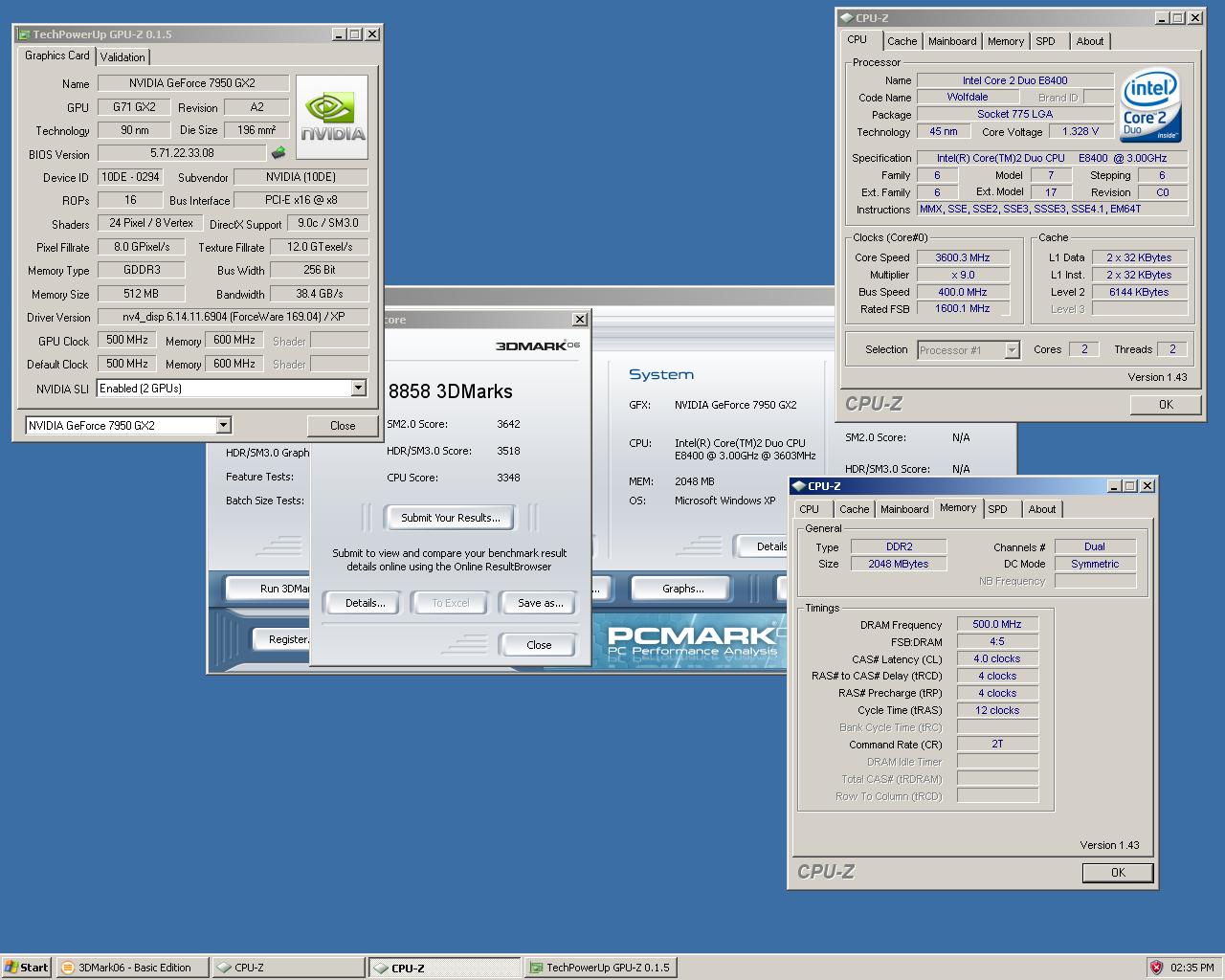Open Mainboard tab in lower CPU-Z window
1225x980 pixels.
point(904,509)
